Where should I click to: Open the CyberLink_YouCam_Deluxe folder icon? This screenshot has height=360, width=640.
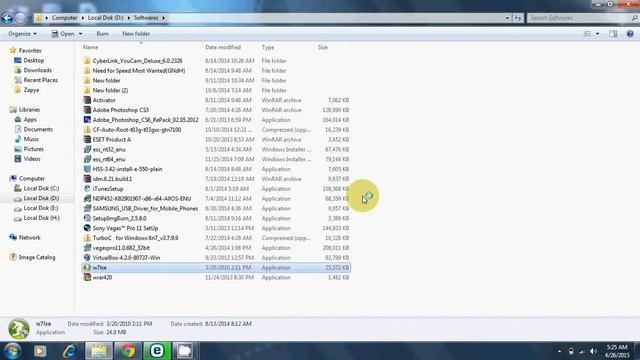point(87,61)
